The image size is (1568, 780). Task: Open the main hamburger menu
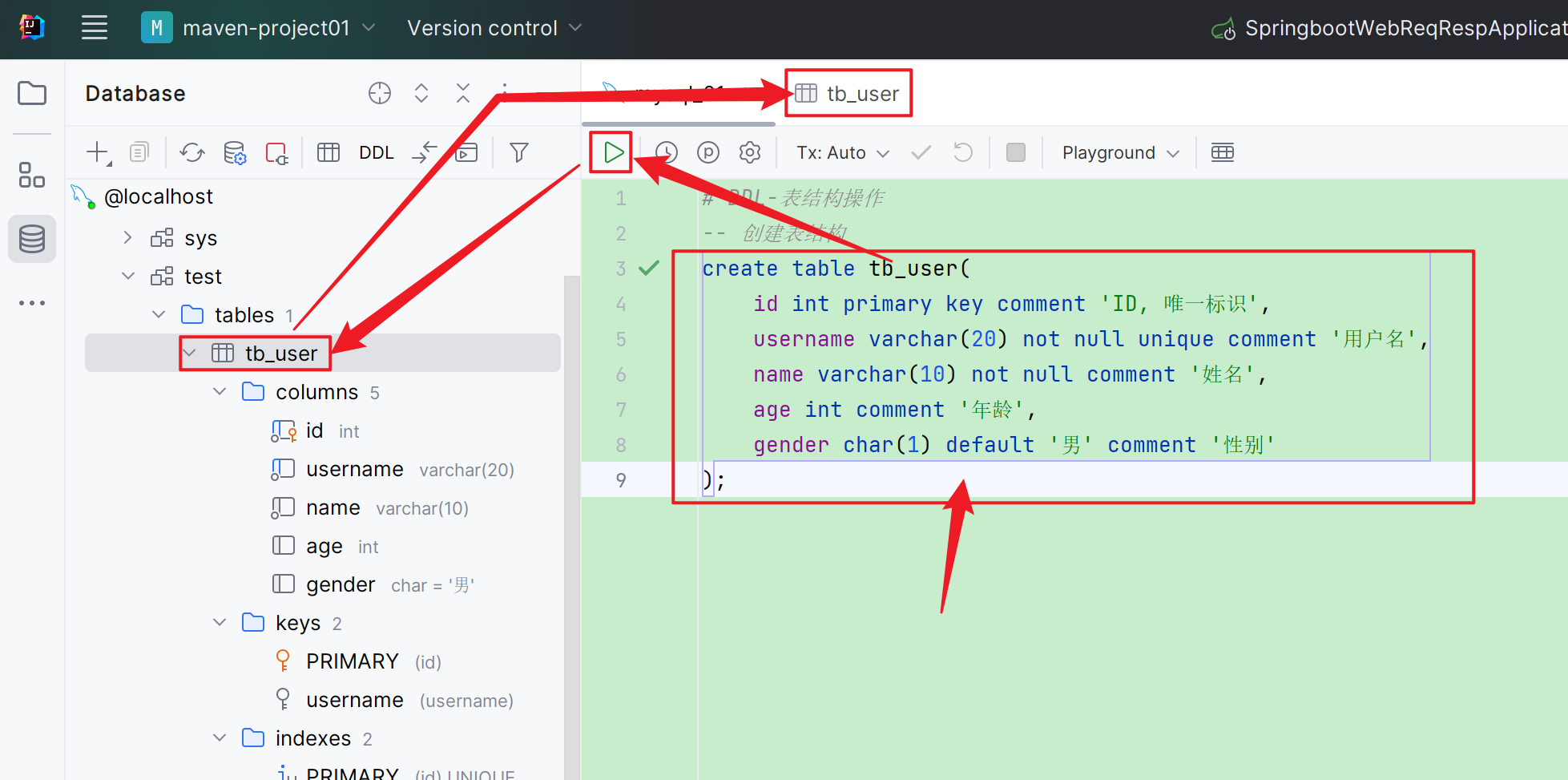coord(95,28)
